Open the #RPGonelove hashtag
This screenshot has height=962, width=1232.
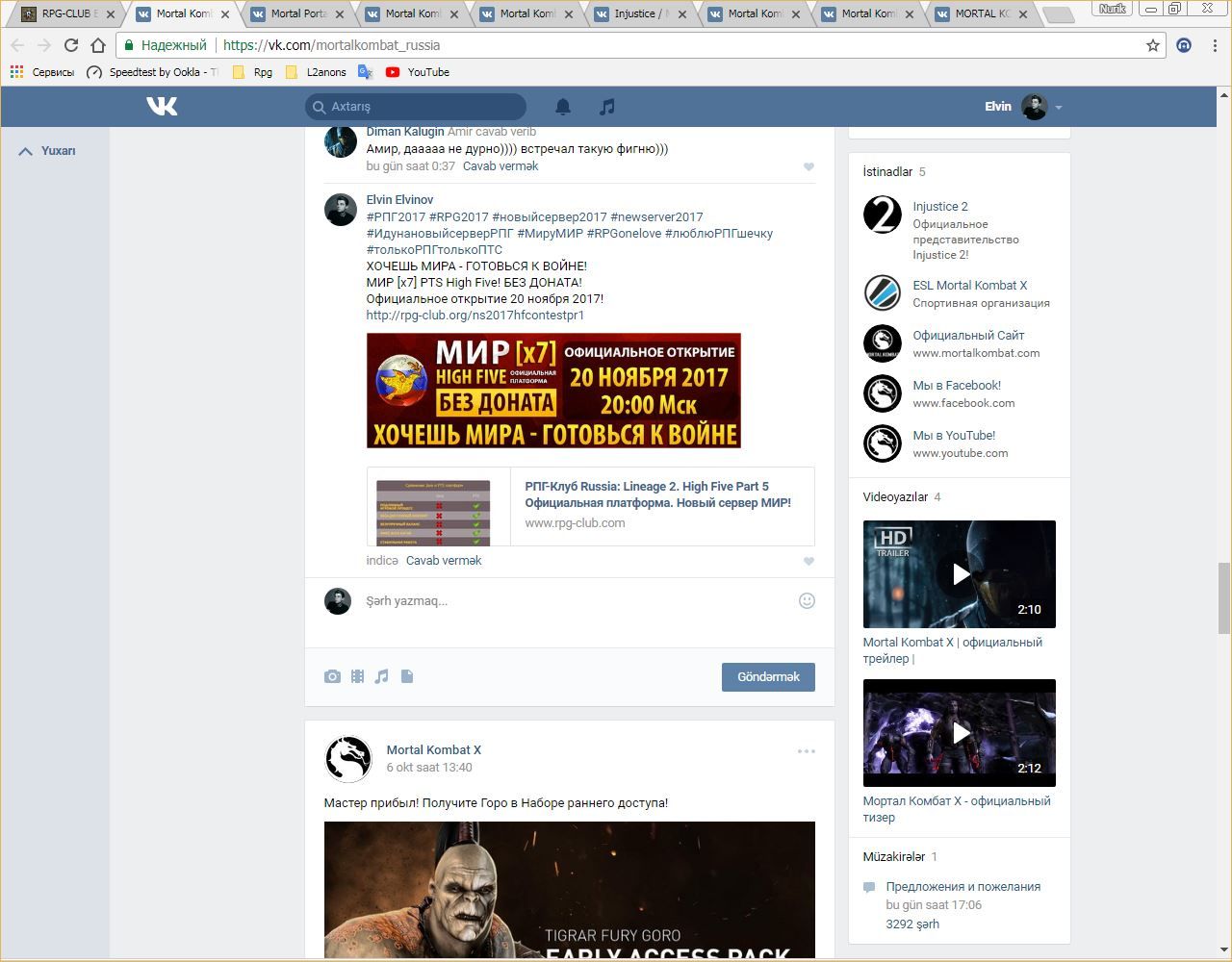(624, 234)
